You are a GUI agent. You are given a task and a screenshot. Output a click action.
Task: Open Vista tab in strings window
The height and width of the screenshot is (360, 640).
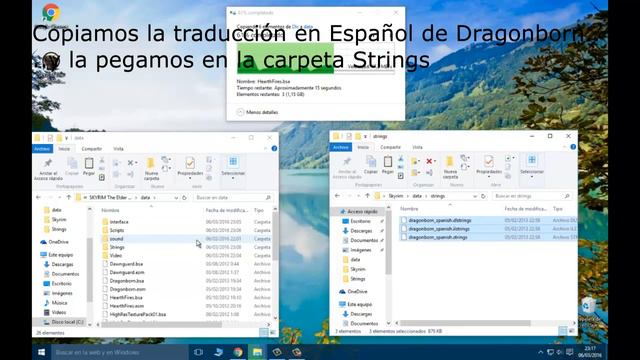point(417,147)
